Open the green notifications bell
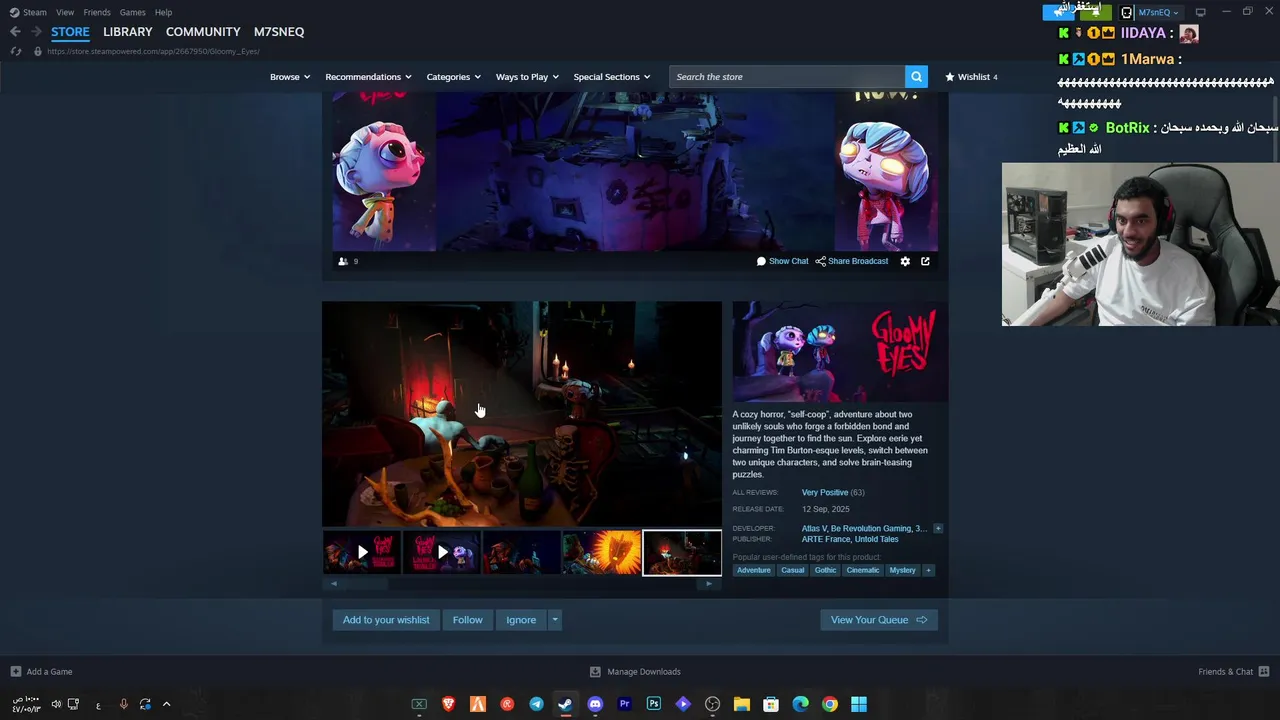Image resolution: width=1280 pixels, height=720 pixels. coord(1096,12)
